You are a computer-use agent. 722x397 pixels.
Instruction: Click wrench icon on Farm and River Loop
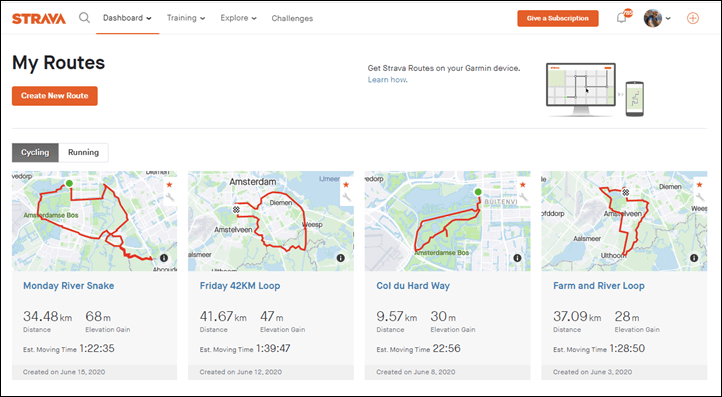tap(699, 198)
